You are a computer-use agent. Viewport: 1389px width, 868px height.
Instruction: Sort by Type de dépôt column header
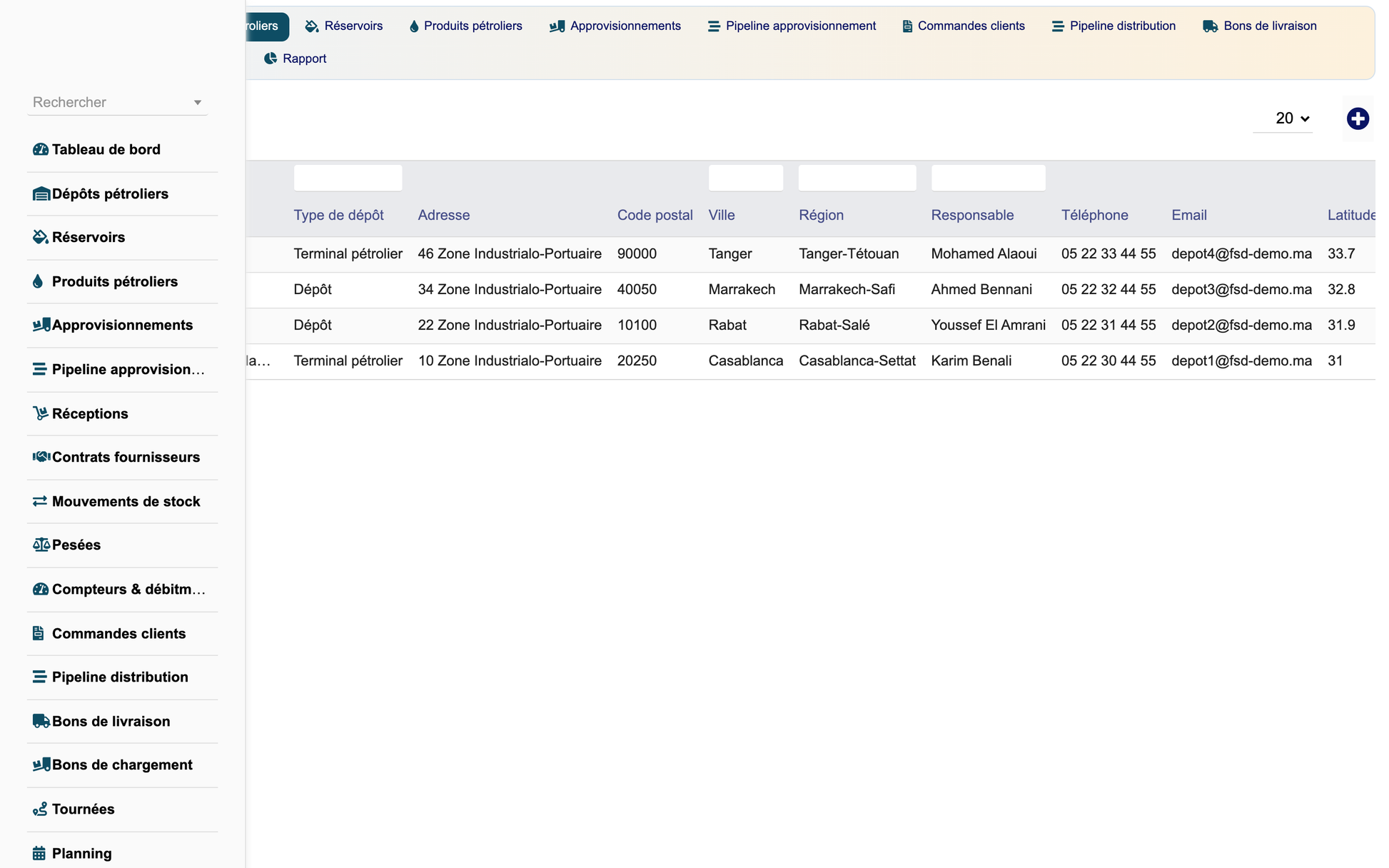click(x=338, y=216)
